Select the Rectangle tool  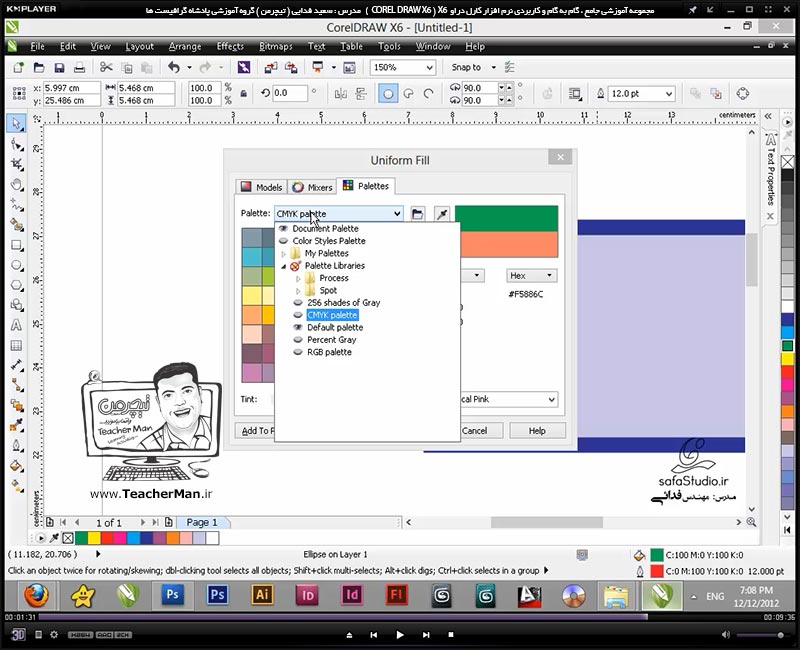point(17,245)
